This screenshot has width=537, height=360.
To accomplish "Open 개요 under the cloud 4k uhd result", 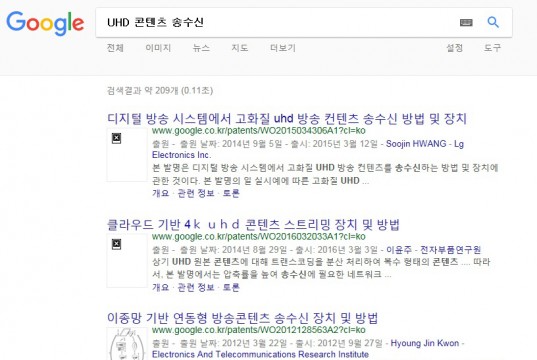I will (161, 287).
